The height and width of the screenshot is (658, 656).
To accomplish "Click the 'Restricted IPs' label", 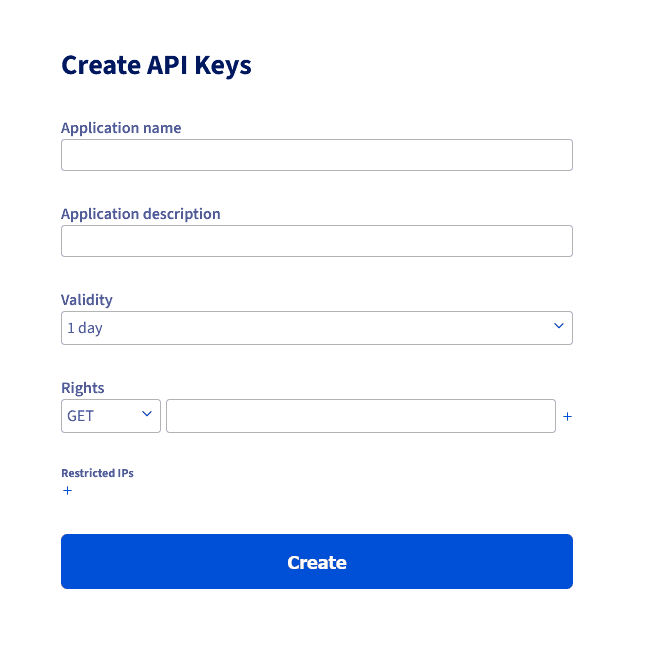I will pos(97,473).
